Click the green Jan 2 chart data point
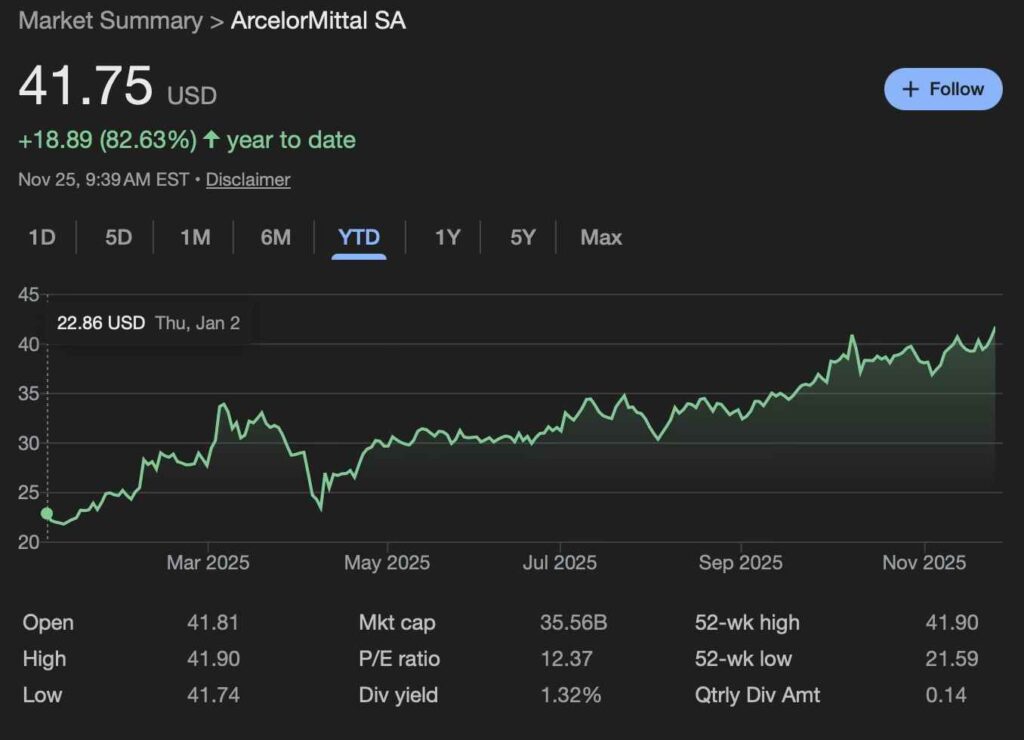This screenshot has width=1024, height=740. click(x=46, y=514)
